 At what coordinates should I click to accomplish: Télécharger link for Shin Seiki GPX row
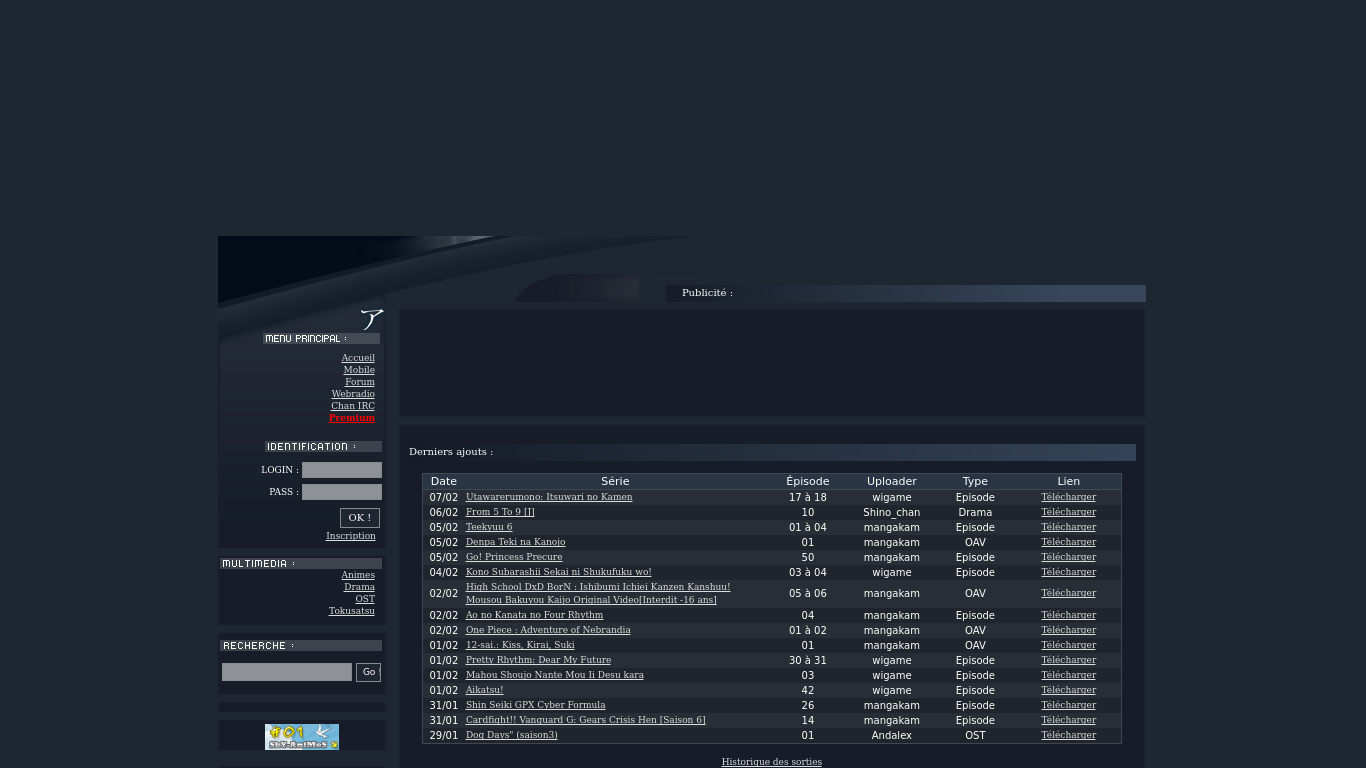point(1068,705)
